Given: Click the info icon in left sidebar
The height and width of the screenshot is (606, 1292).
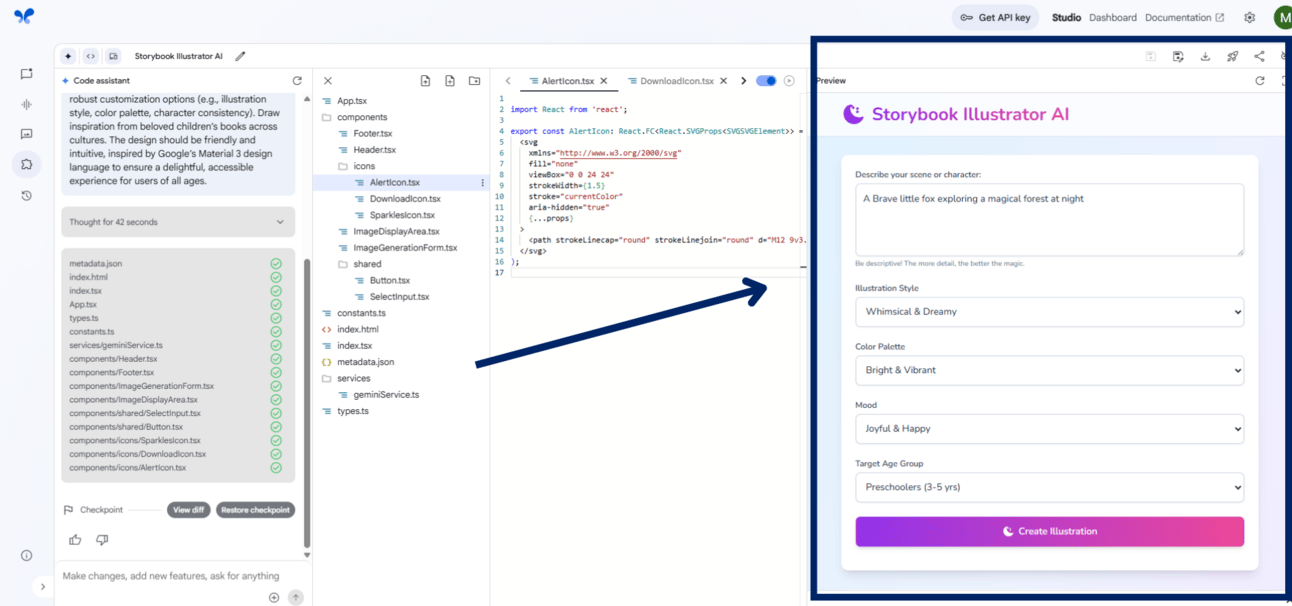Looking at the screenshot, I should (x=27, y=556).
